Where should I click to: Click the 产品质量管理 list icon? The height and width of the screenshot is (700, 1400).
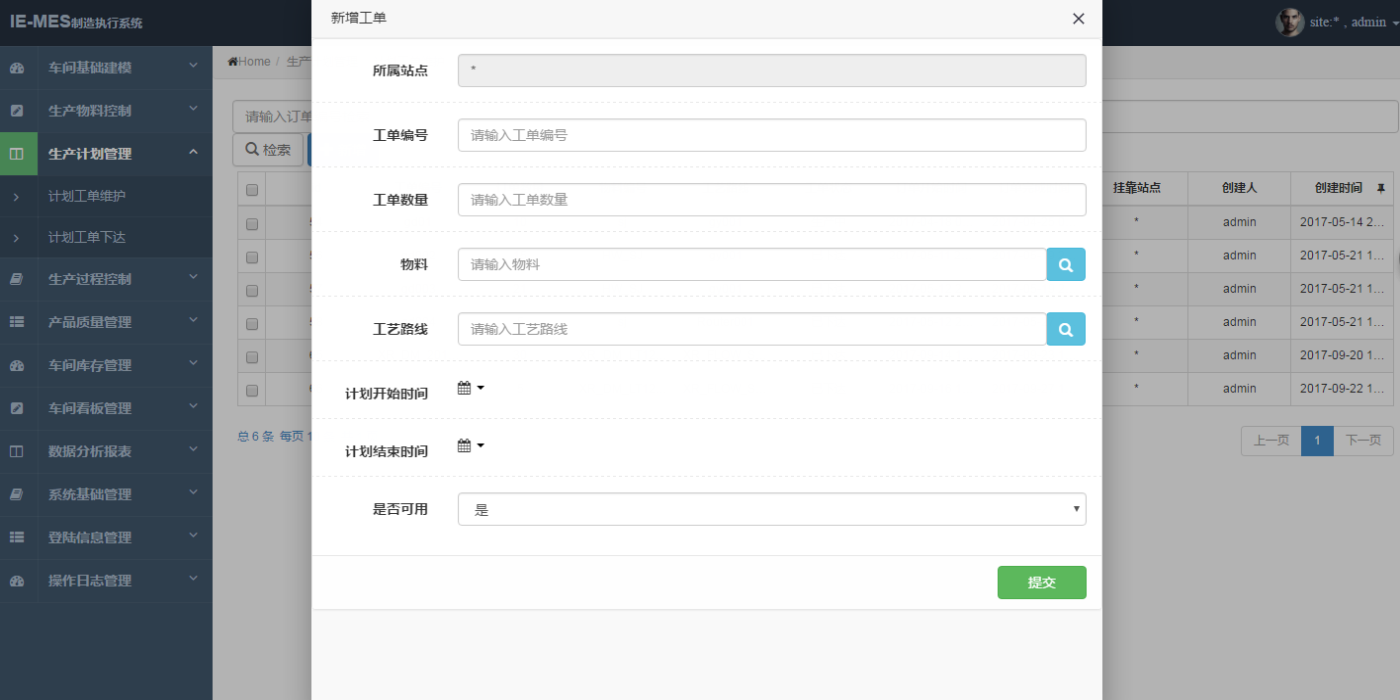click(x=17, y=322)
